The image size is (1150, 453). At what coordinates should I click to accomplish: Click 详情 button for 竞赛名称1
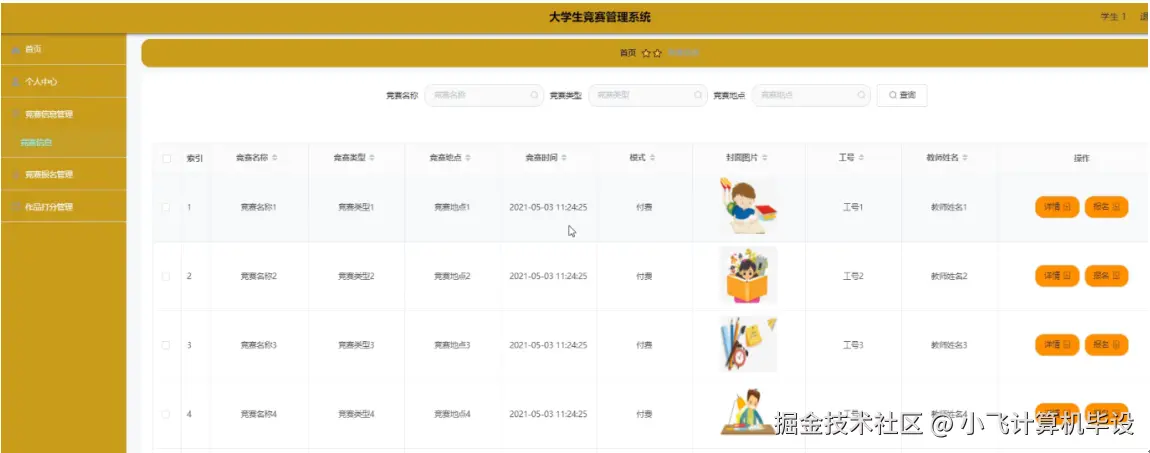[x=1057, y=207]
